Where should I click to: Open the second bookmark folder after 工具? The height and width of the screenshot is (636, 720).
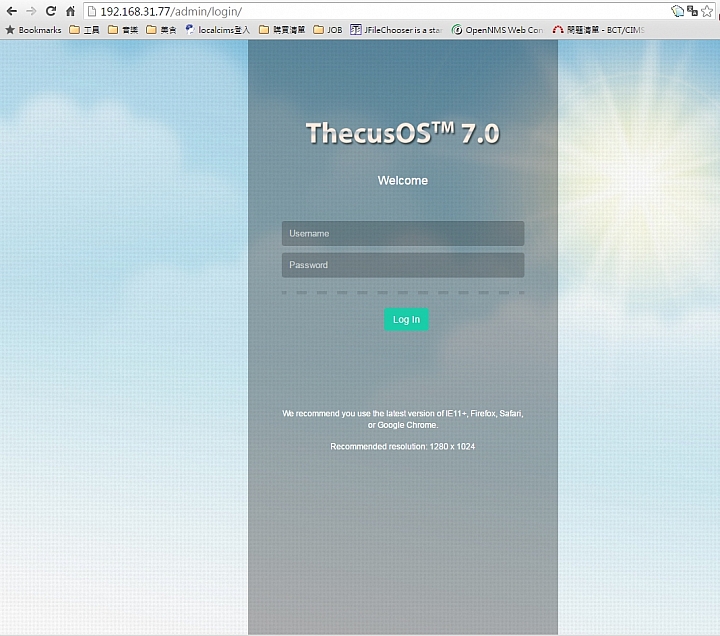click(123, 30)
